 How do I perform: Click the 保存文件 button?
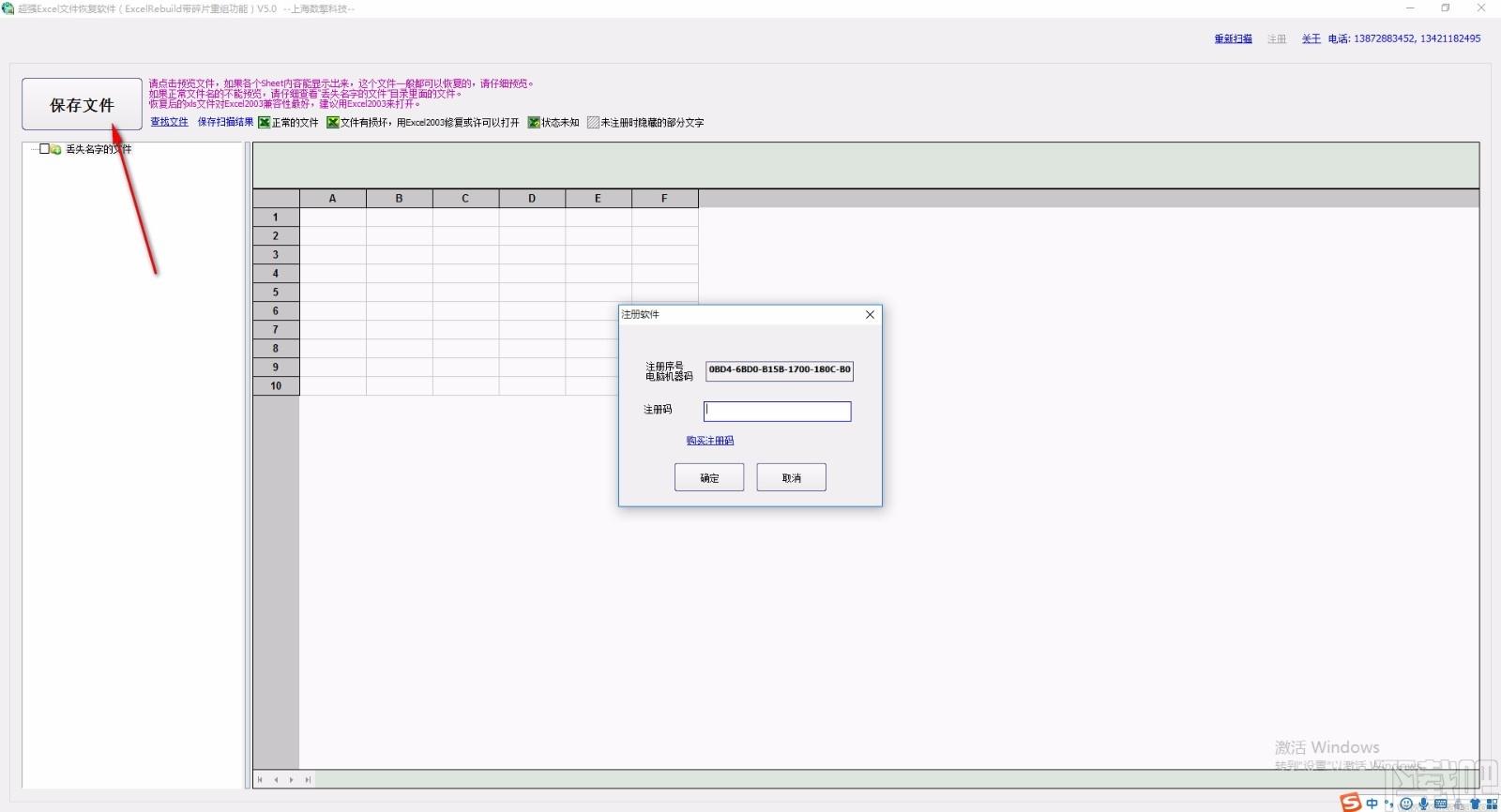[82, 104]
